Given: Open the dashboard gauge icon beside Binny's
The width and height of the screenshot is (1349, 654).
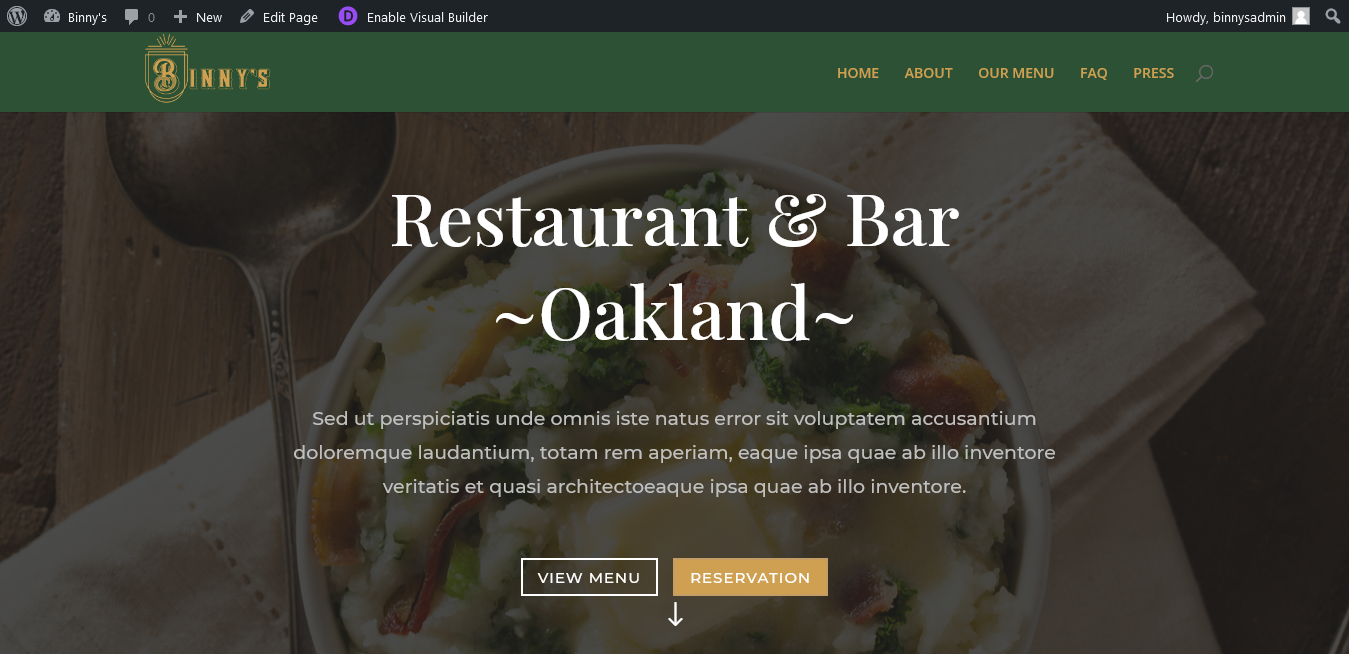Looking at the screenshot, I should click(x=52, y=16).
